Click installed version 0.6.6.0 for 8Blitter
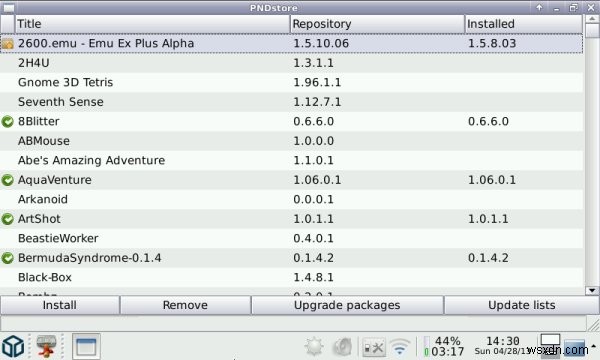This screenshot has width=600, height=360. tap(488, 121)
